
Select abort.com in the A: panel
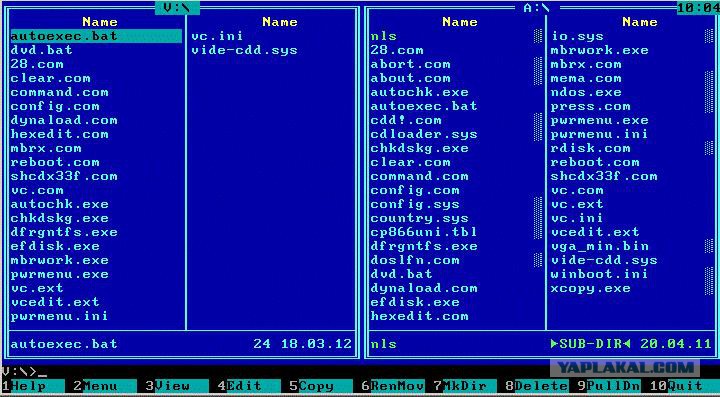pyautogui.click(x=410, y=64)
